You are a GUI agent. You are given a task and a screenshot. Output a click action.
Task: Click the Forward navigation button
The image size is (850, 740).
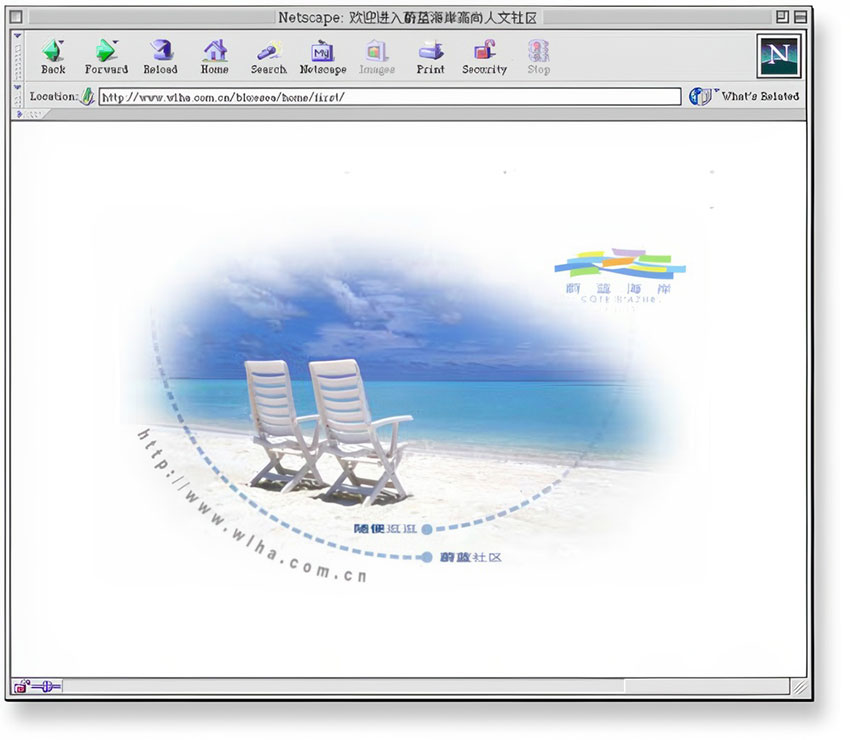click(x=106, y=56)
